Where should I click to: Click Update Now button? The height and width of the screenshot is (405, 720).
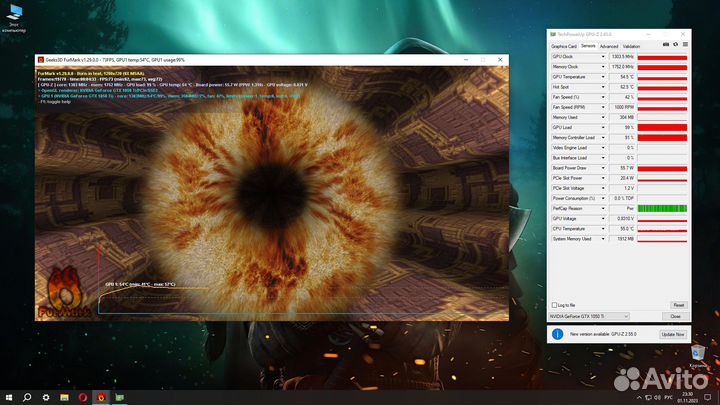(x=673, y=335)
